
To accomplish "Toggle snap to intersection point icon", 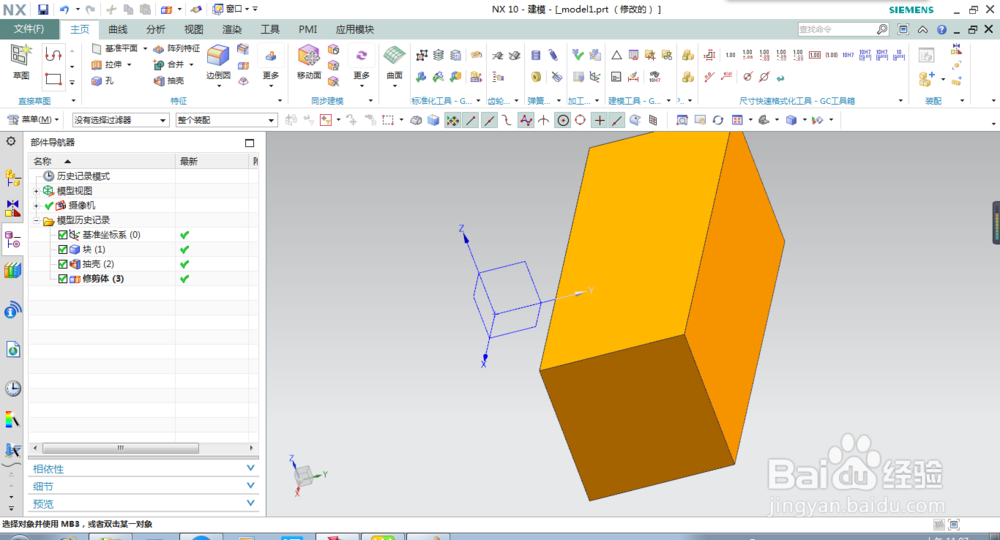I will click(543, 120).
